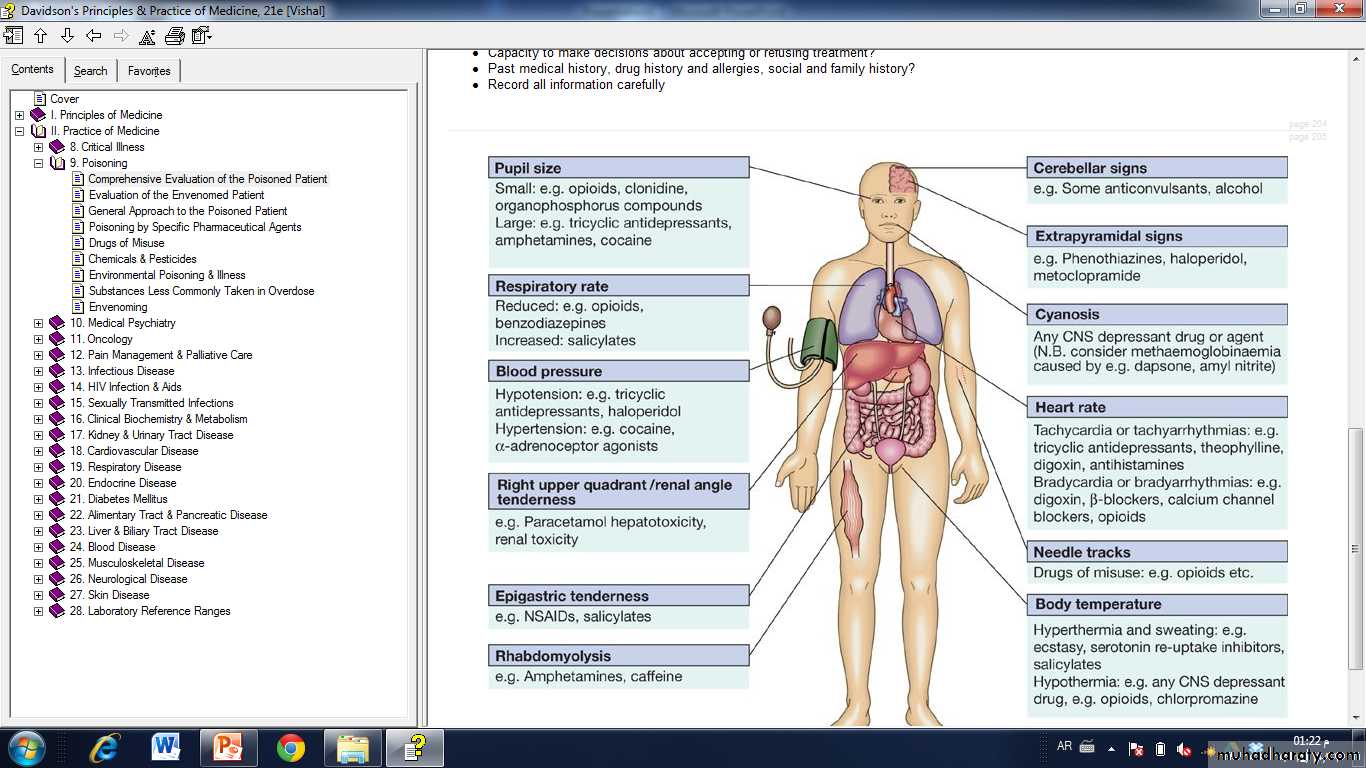The width and height of the screenshot is (1366, 768).
Task: Open the Options toolbar dropdown icon
Action: click(201, 36)
